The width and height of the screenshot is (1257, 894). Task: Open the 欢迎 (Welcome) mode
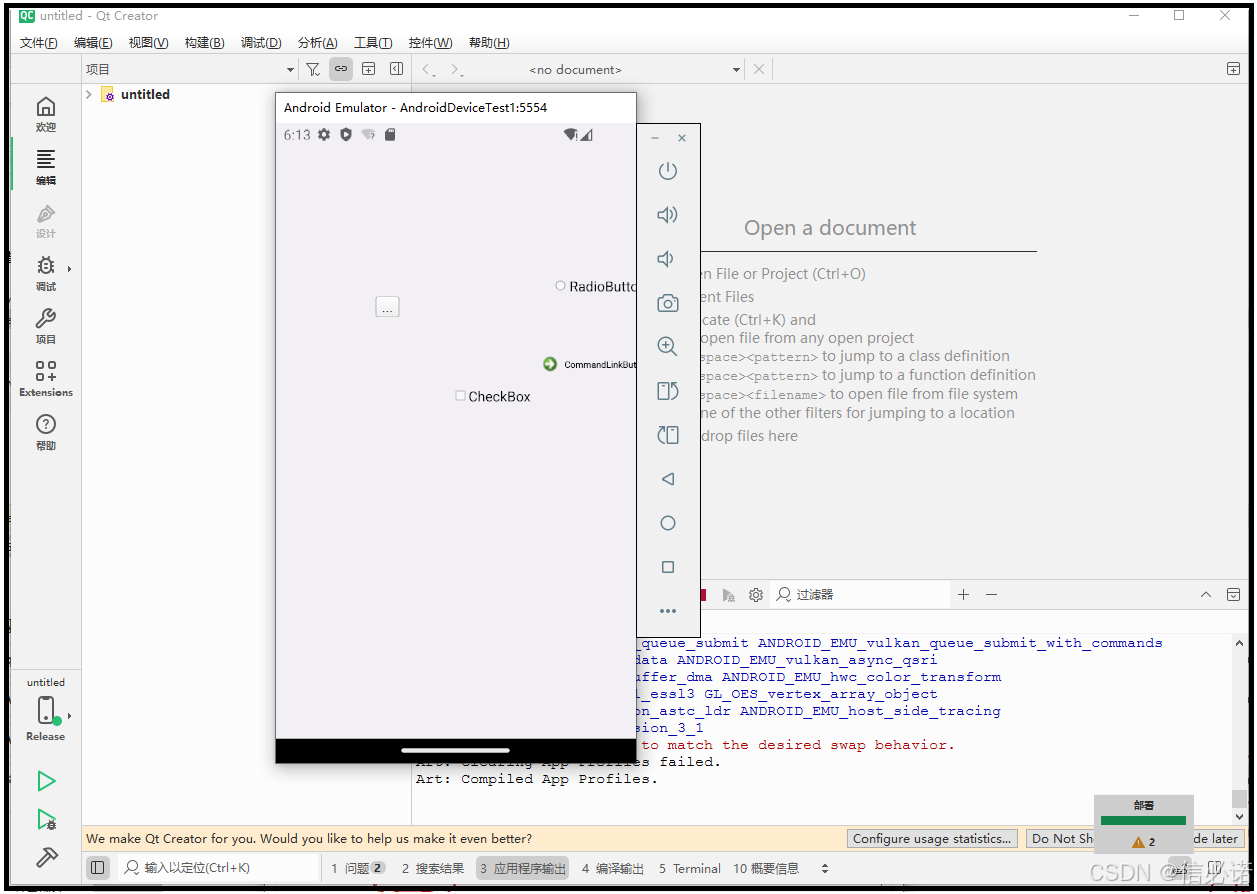46,114
